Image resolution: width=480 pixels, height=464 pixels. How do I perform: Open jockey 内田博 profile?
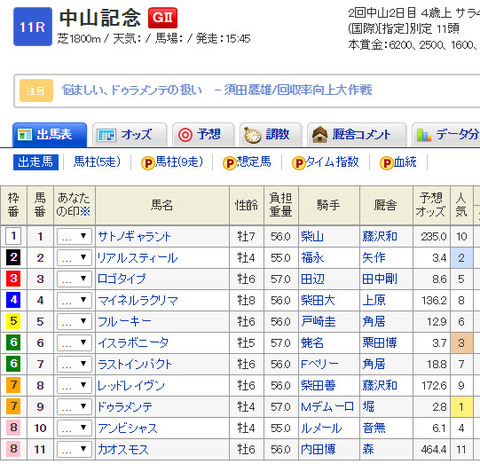[x=318, y=450]
